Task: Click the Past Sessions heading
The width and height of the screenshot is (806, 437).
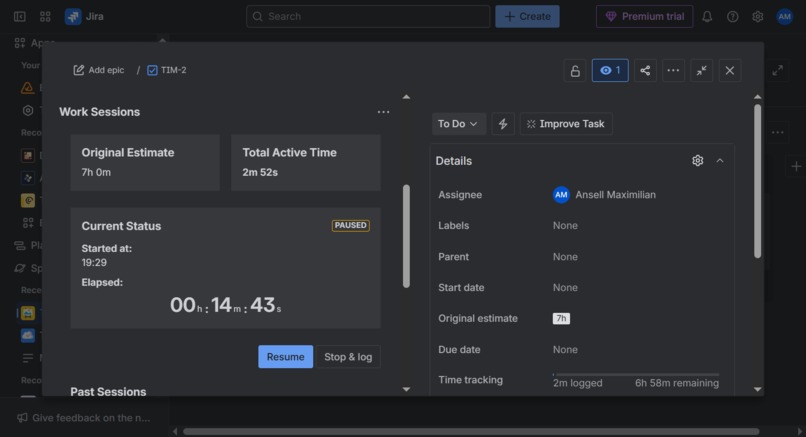Action: pos(108,391)
